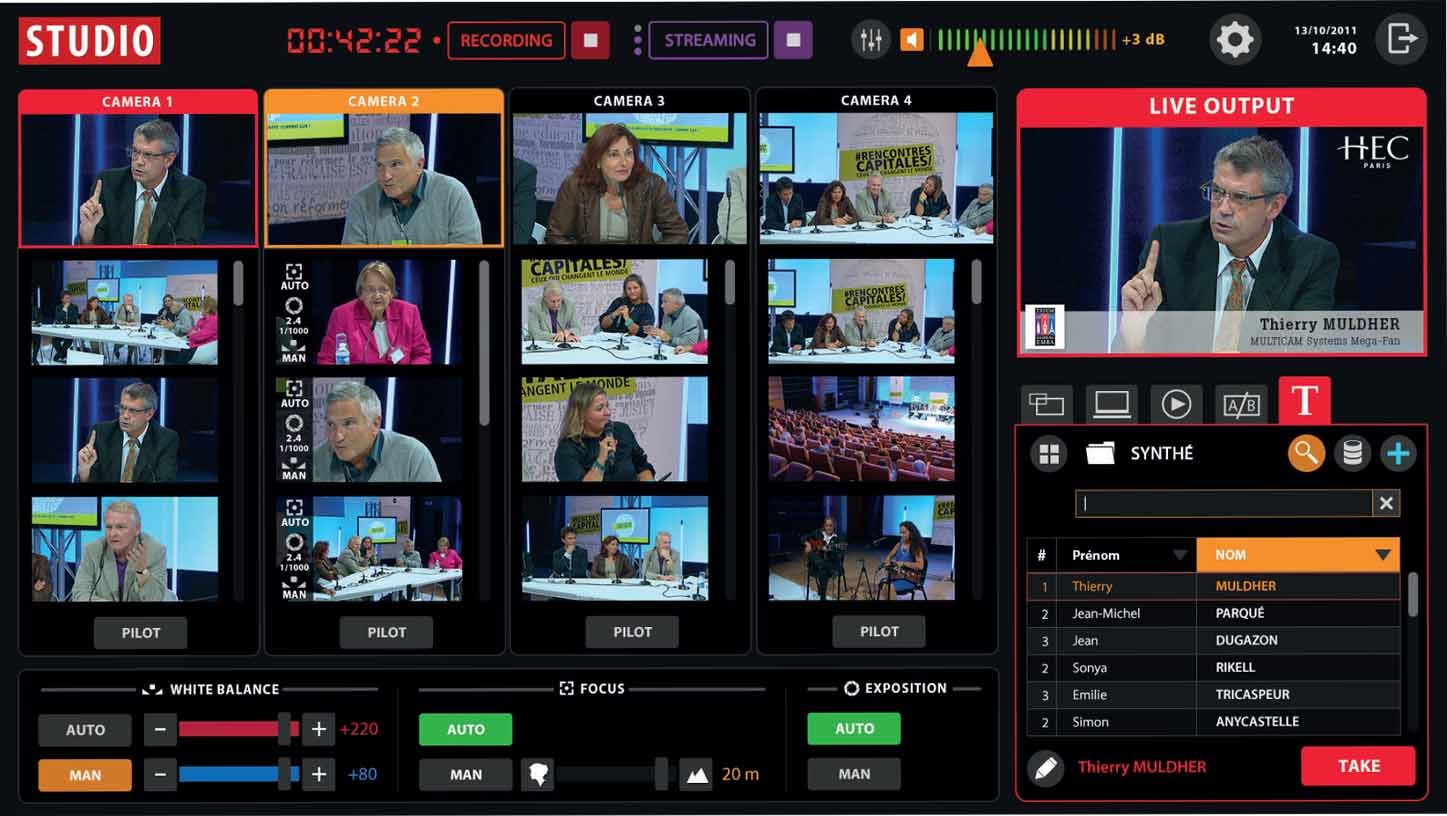Screen dimensions: 1447x816
Task: Open the audio mixer icon
Action: coord(871,40)
